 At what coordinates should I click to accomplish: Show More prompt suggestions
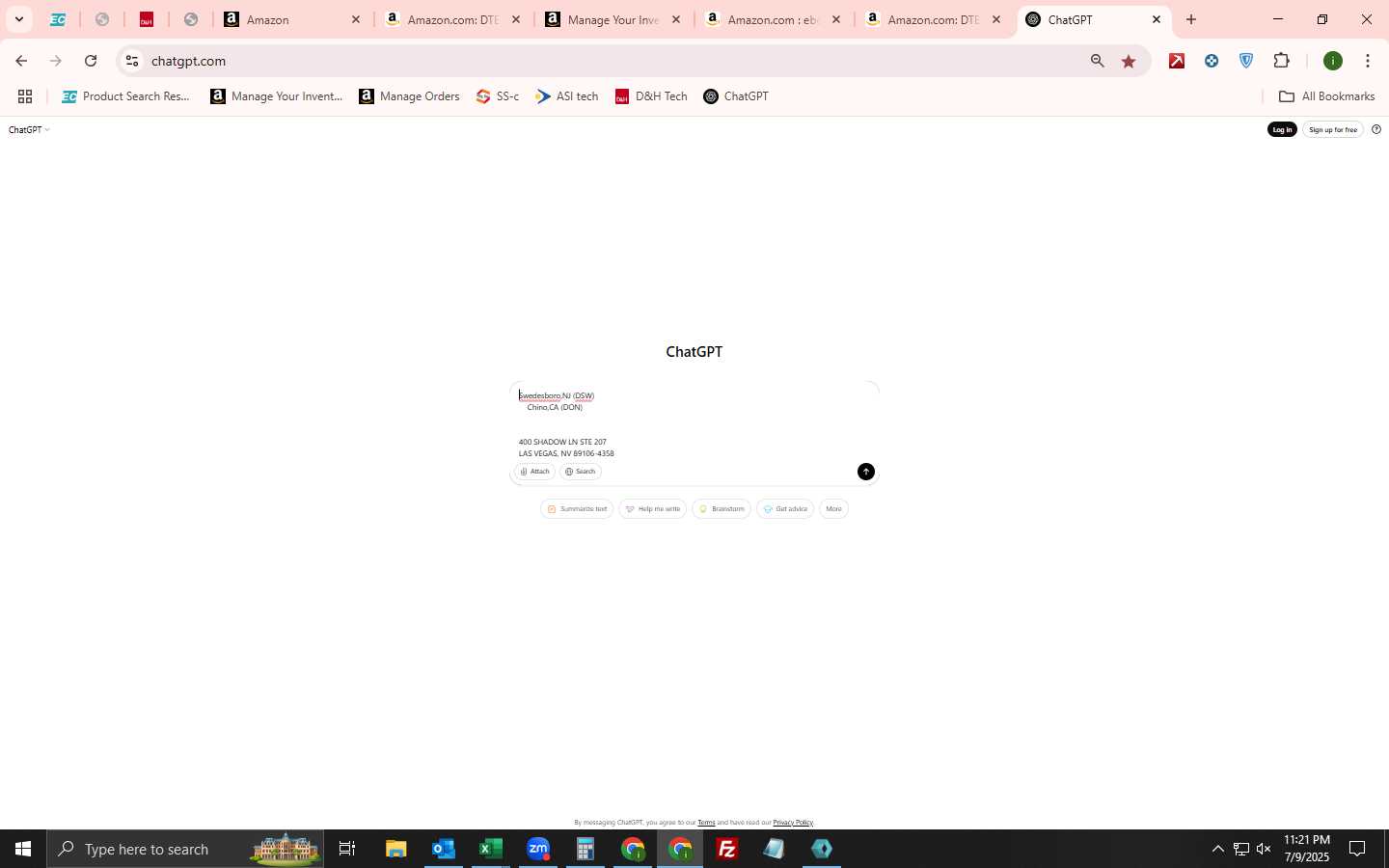point(833,509)
